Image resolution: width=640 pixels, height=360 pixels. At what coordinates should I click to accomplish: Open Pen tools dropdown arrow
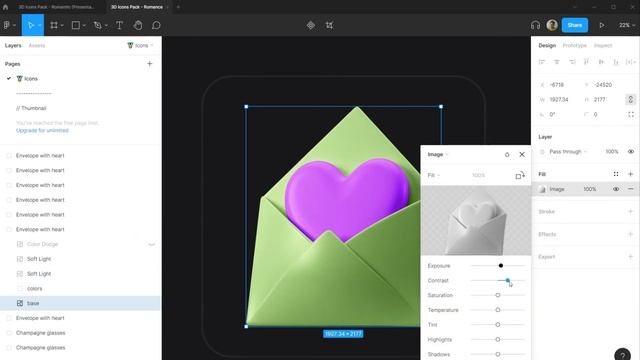[106, 25]
